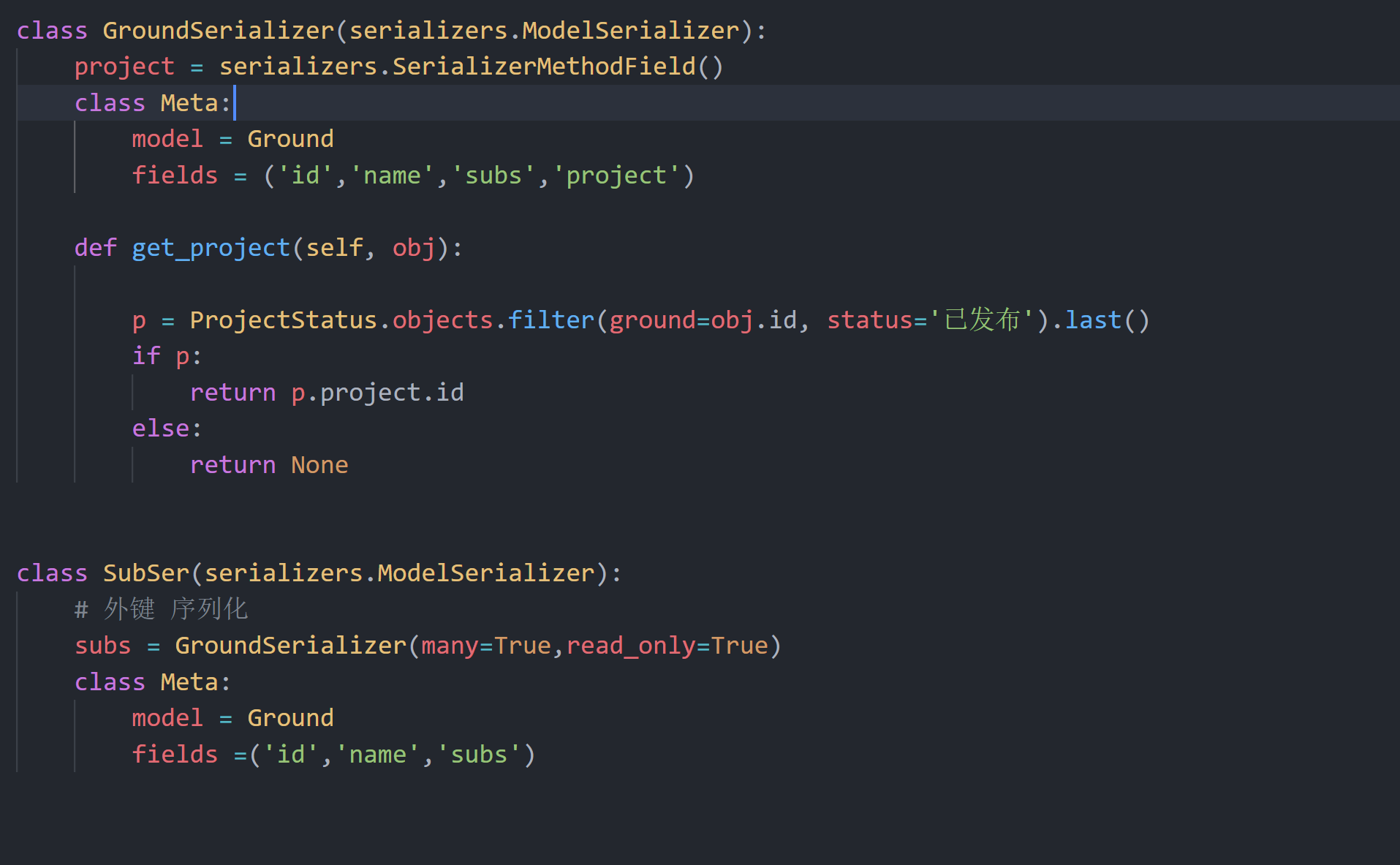Click 'class Meta:' inside SubSer
The image size is (1400, 865).
pyautogui.click(x=153, y=682)
